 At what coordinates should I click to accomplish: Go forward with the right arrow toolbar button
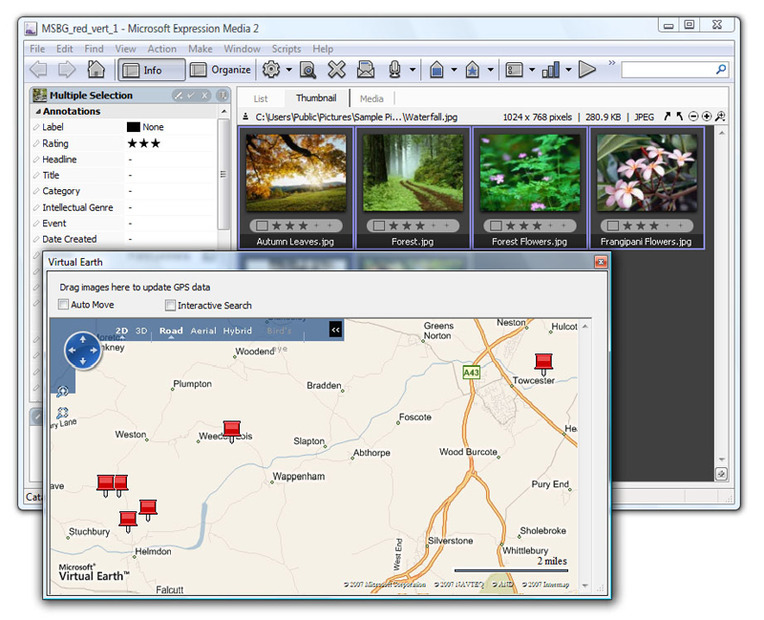(x=67, y=70)
